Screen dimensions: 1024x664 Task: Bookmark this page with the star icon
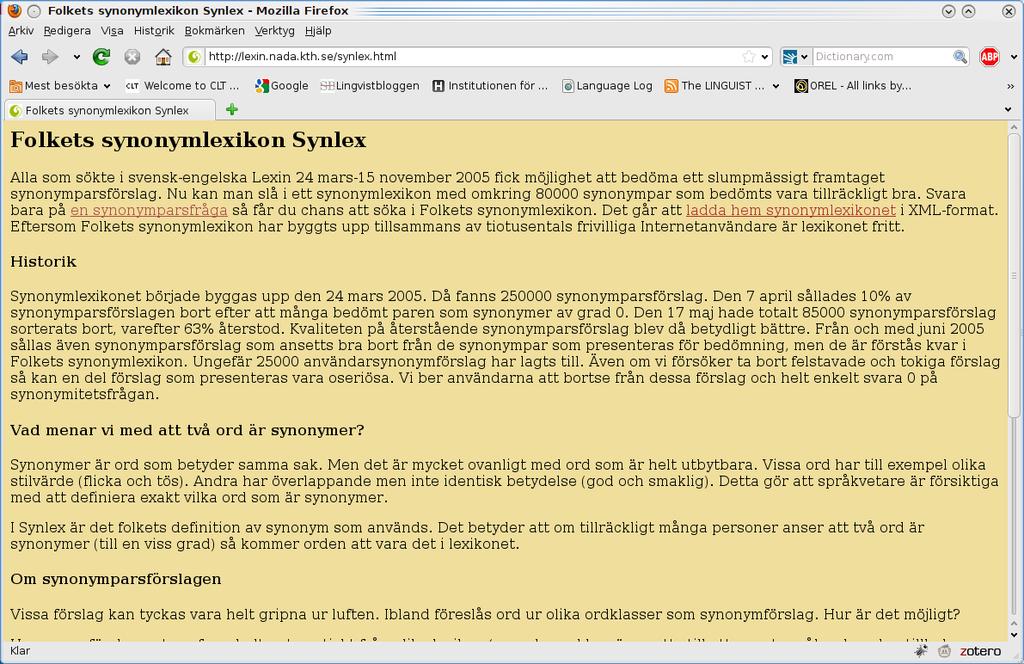pos(748,57)
